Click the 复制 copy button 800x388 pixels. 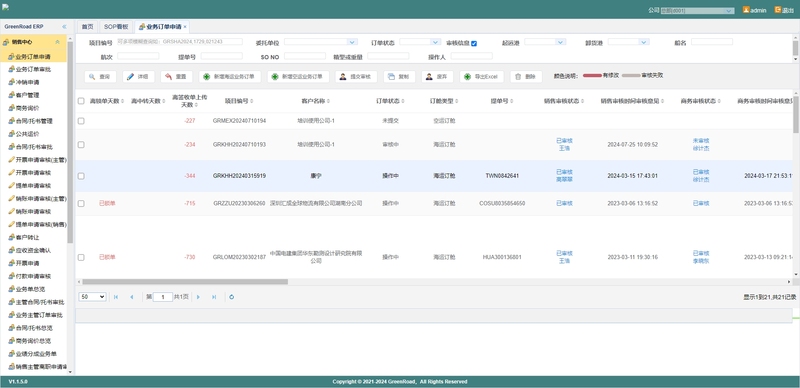point(399,77)
